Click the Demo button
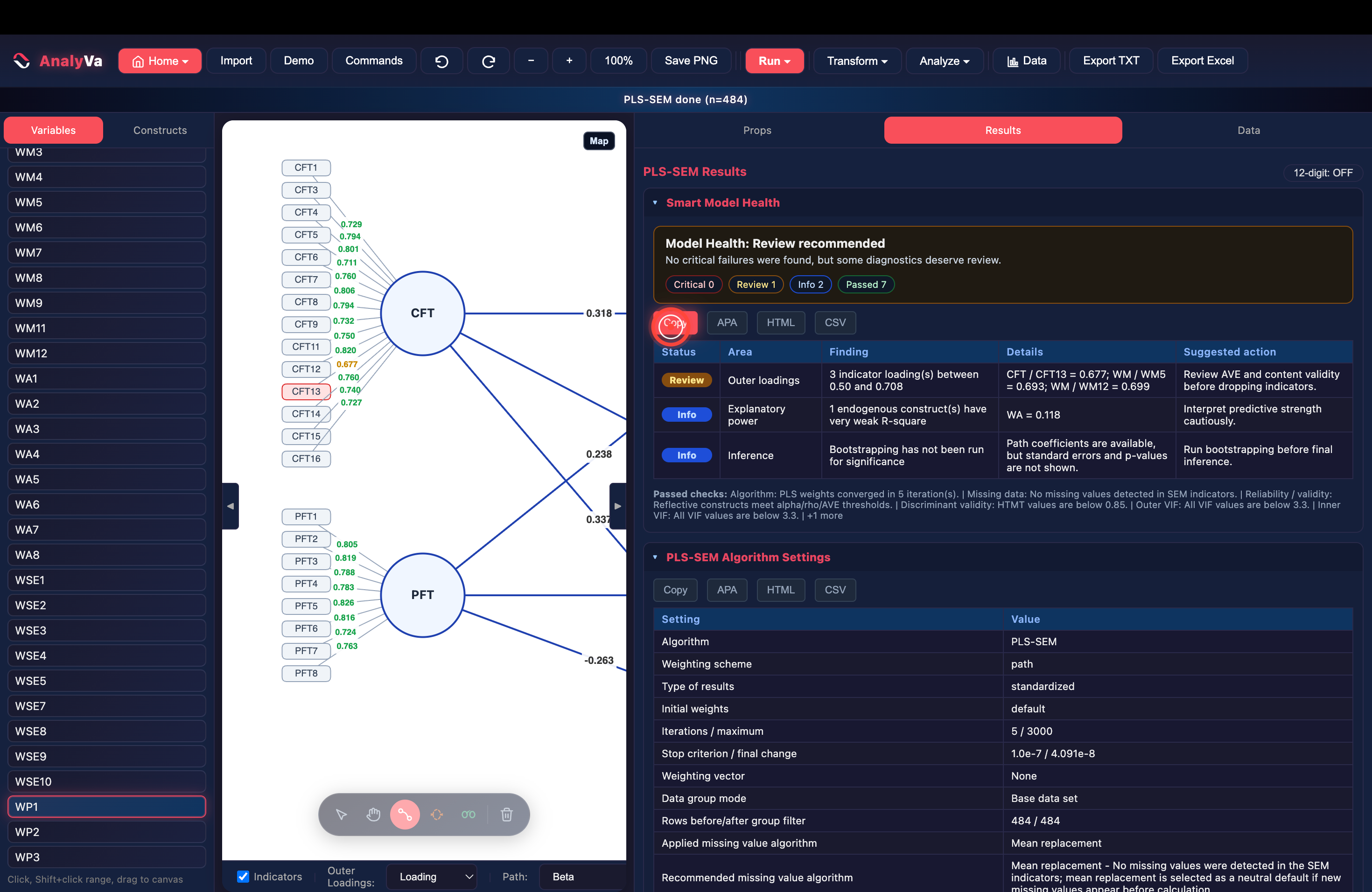 click(299, 61)
